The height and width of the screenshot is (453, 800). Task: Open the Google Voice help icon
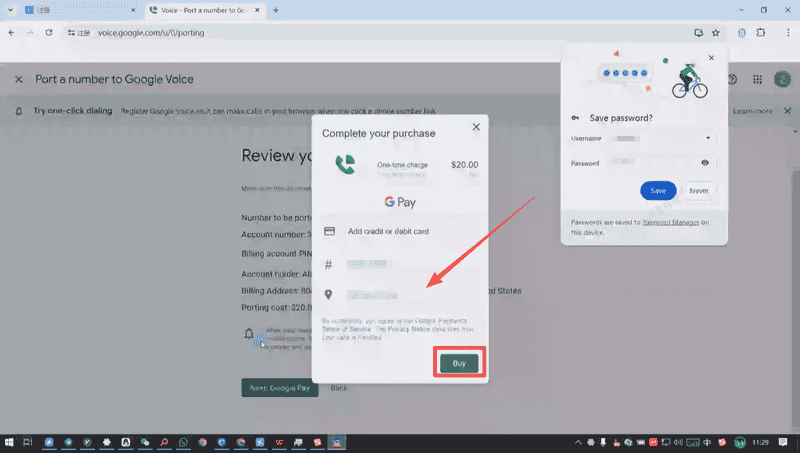click(x=732, y=80)
